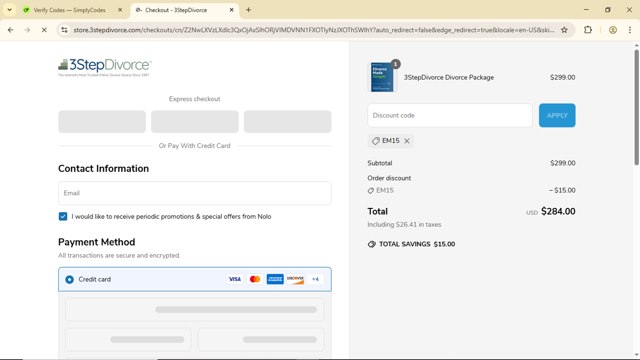Image resolution: width=640 pixels, height=360 pixels.
Task: Click the $284.00 total amount
Action: (x=558, y=211)
